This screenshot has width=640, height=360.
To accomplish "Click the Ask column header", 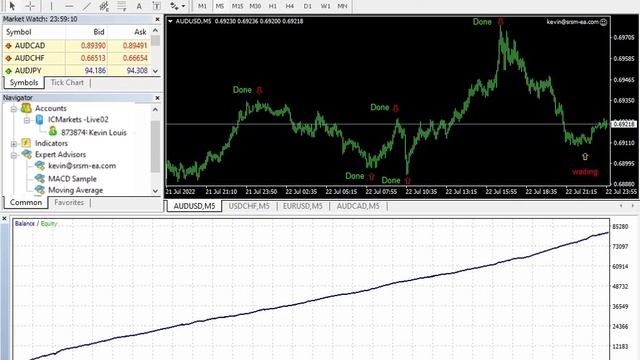I will [x=140, y=32].
